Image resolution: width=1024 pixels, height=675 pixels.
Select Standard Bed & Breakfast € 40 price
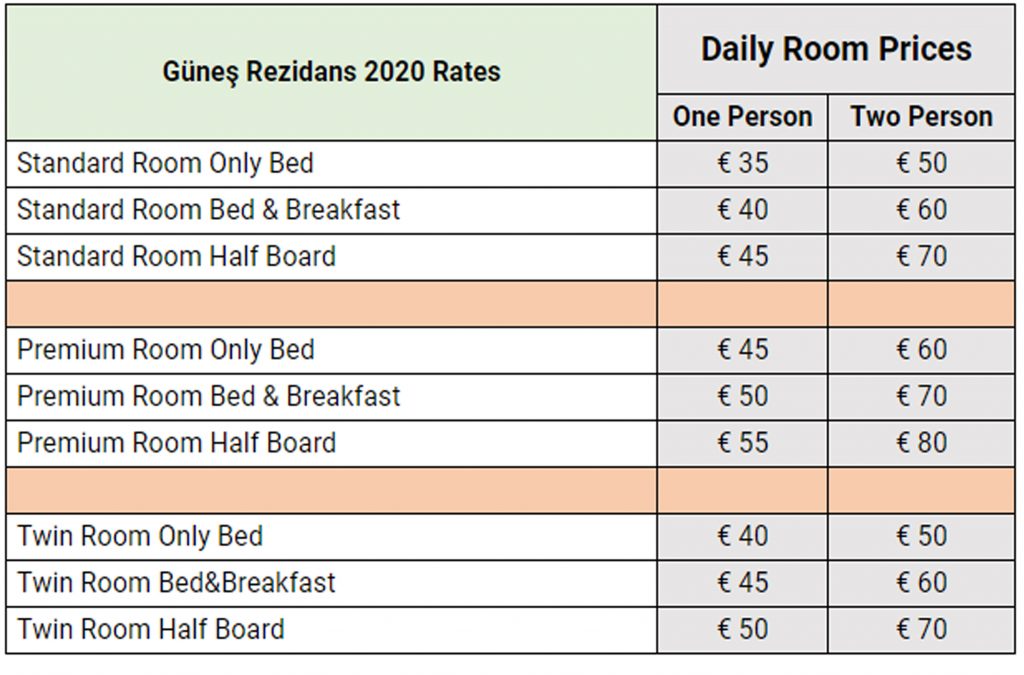click(743, 210)
